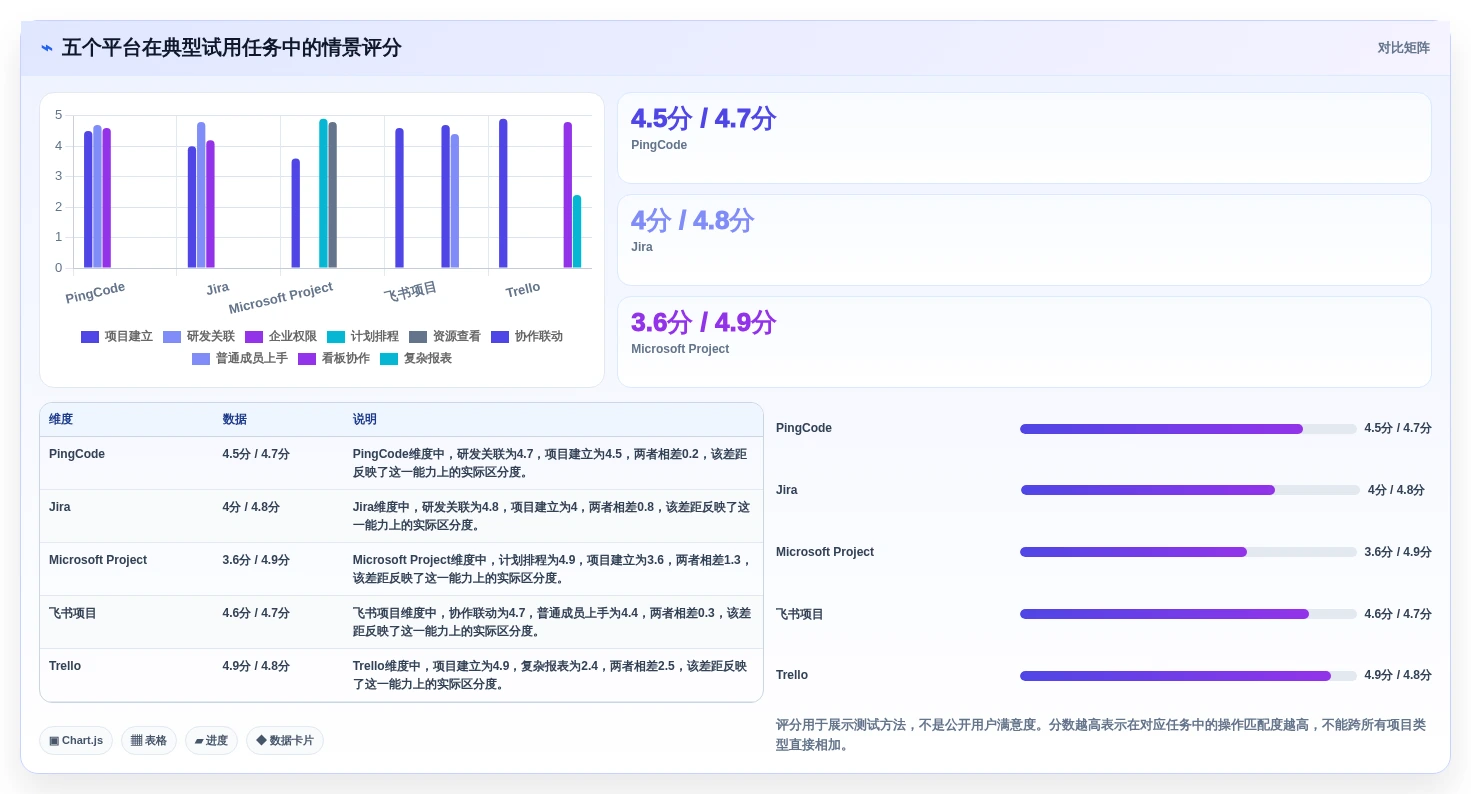1471x794 pixels.
Task: Click the 表格 chip
Action: 149,741
